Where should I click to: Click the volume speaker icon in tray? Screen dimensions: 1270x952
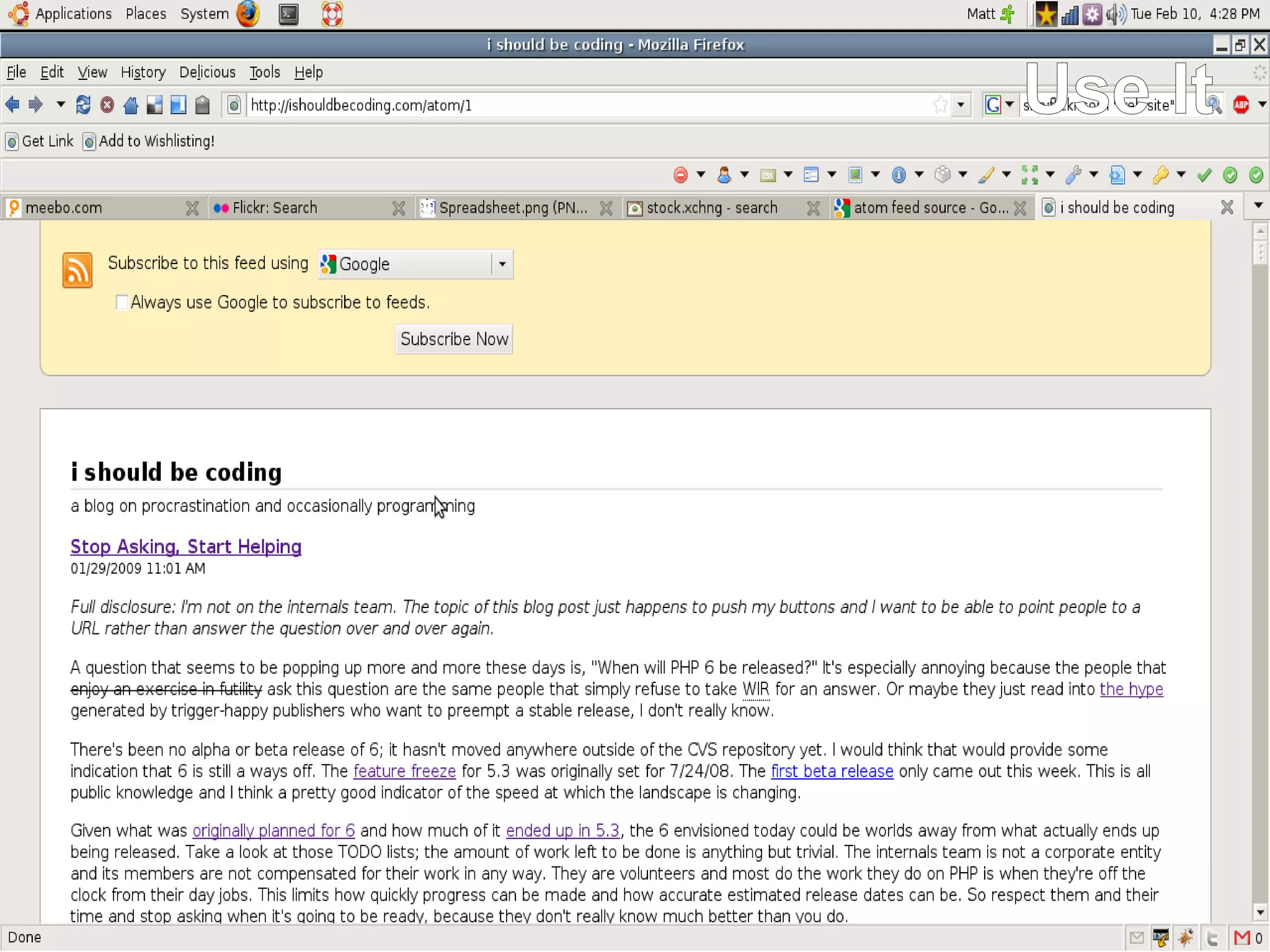pos(1115,14)
